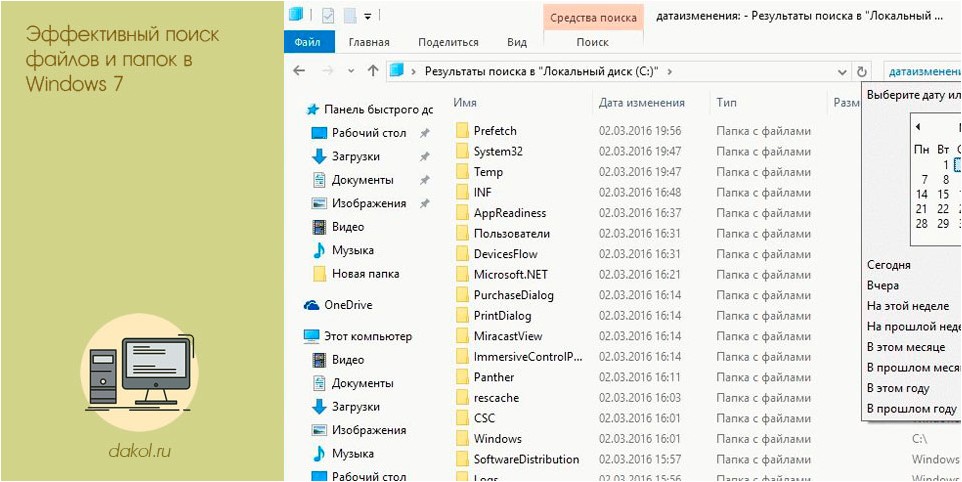Go to previous month in the calendar
Image resolution: width=962 pixels, height=482 pixels.
tap(918, 127)
